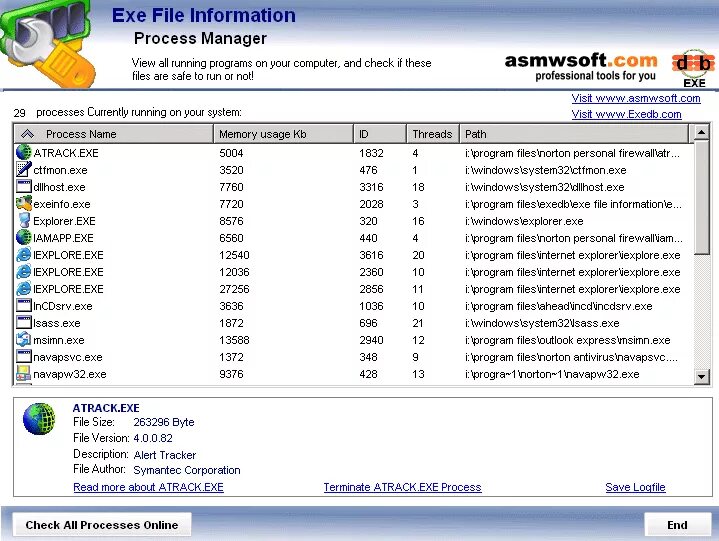The image size is (719, 541).
Task: Open Read more about ATRACK.EXE link
Action: coord(149,487)
